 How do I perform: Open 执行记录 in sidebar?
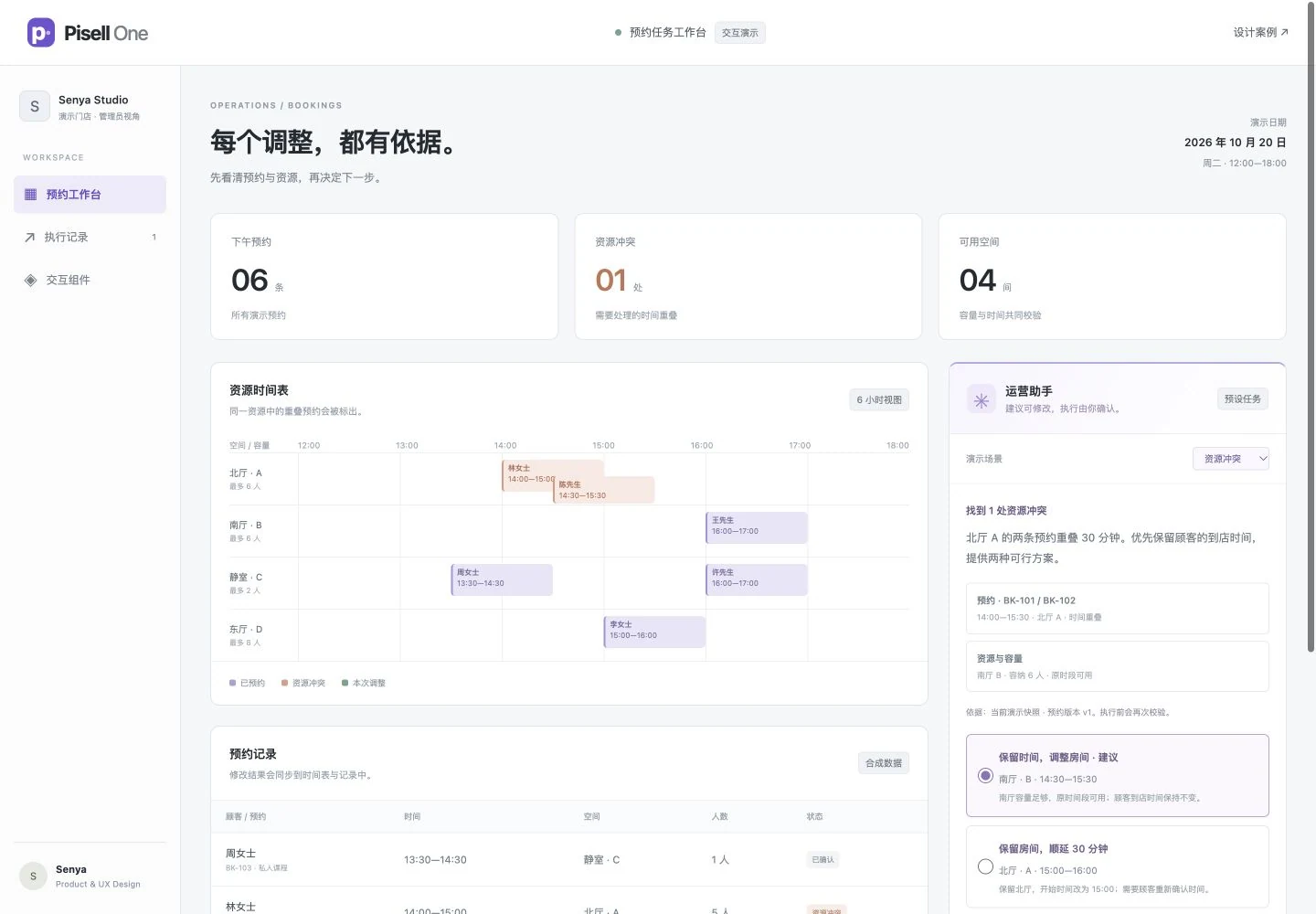tap(90, 237)
